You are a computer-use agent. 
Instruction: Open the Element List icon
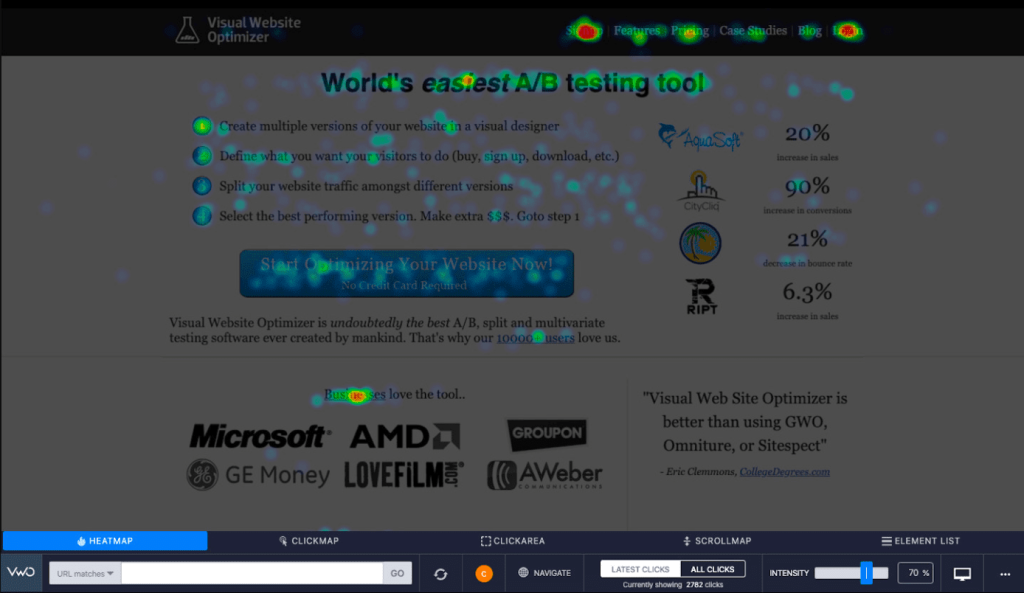point(886,541)
